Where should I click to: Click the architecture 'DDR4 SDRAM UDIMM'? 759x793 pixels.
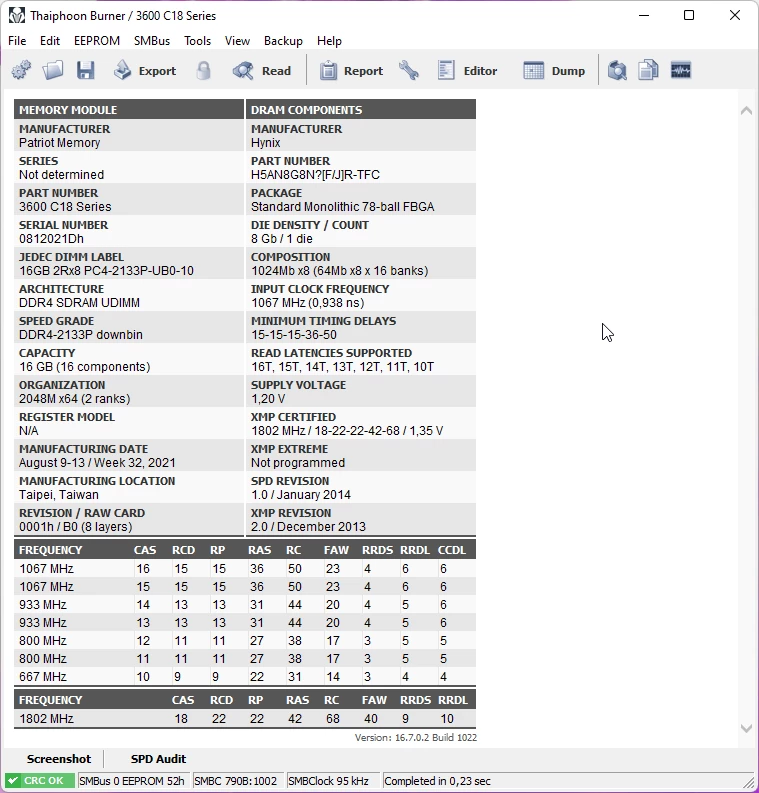point(79,302)
